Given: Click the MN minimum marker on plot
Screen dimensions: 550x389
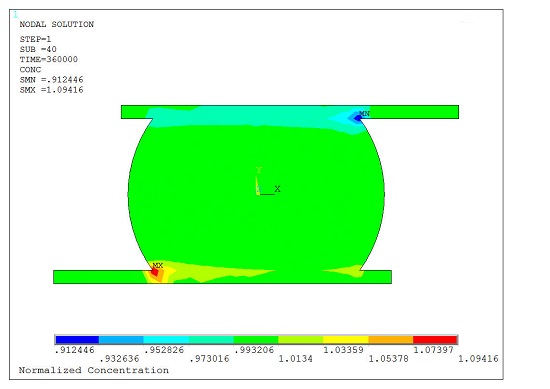Looking at the screenshot, I should 364,113.
